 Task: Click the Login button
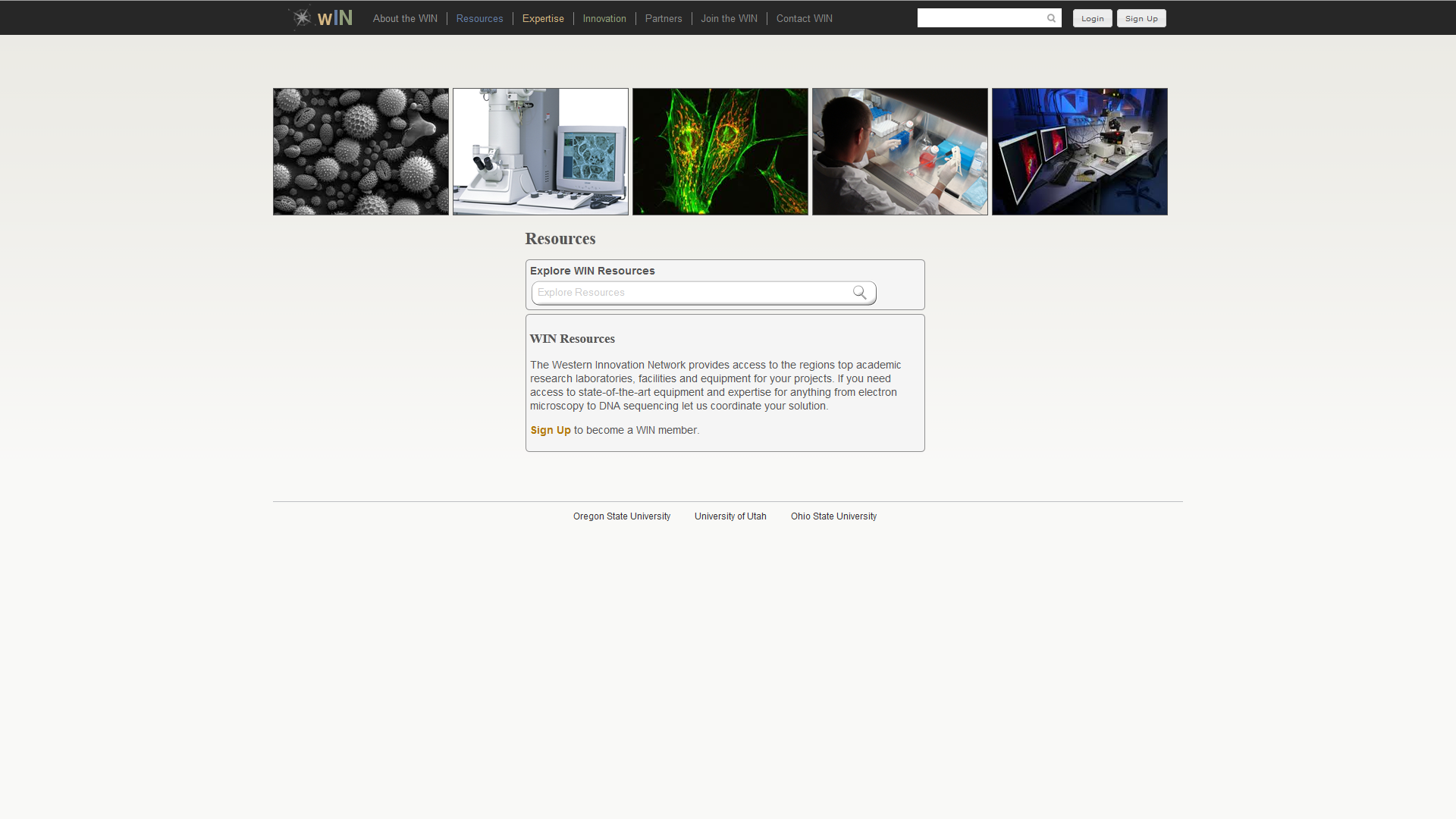click(x=1092, y=18)
